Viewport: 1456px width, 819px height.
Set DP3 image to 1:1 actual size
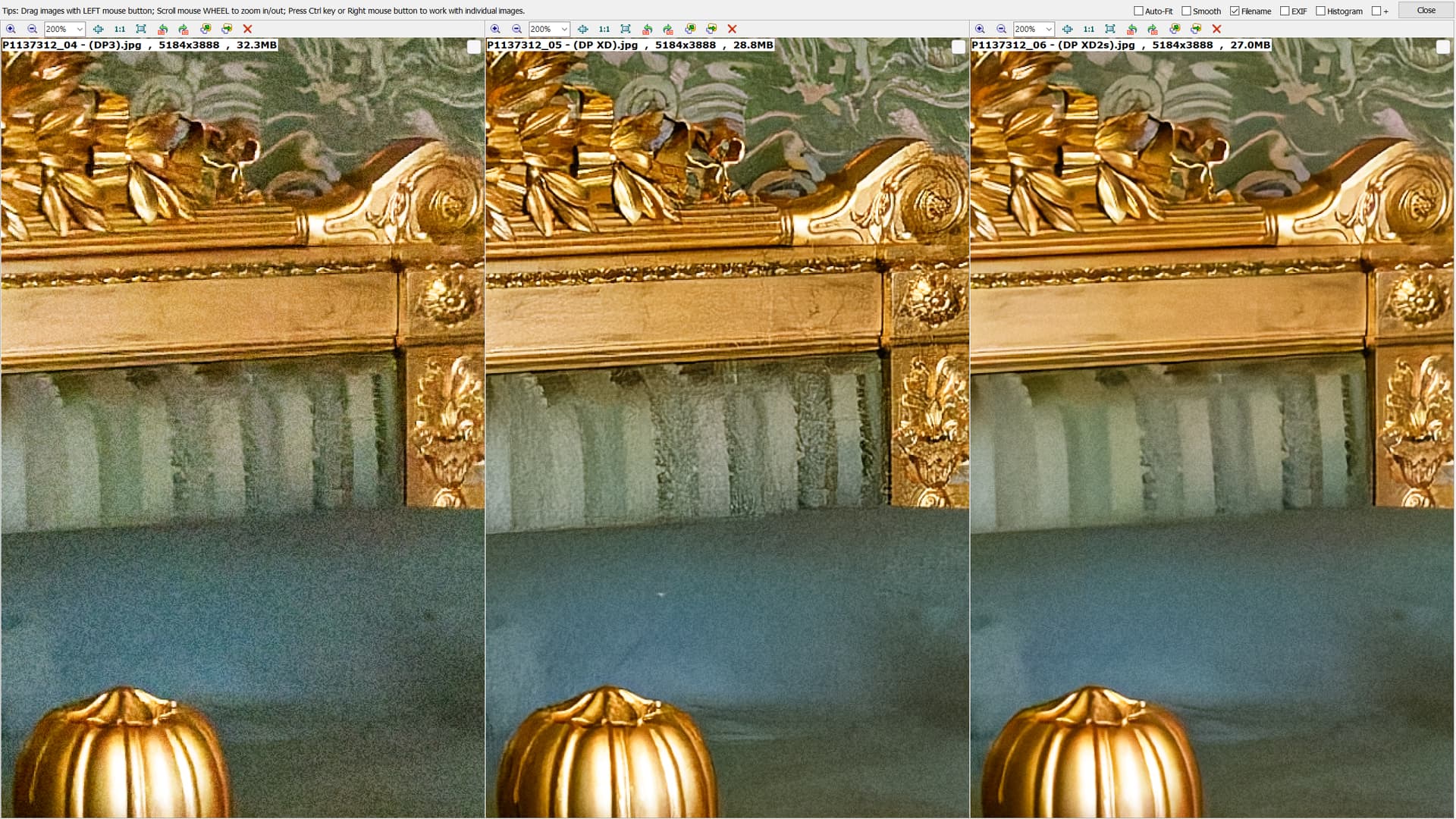tap(120, 29)
